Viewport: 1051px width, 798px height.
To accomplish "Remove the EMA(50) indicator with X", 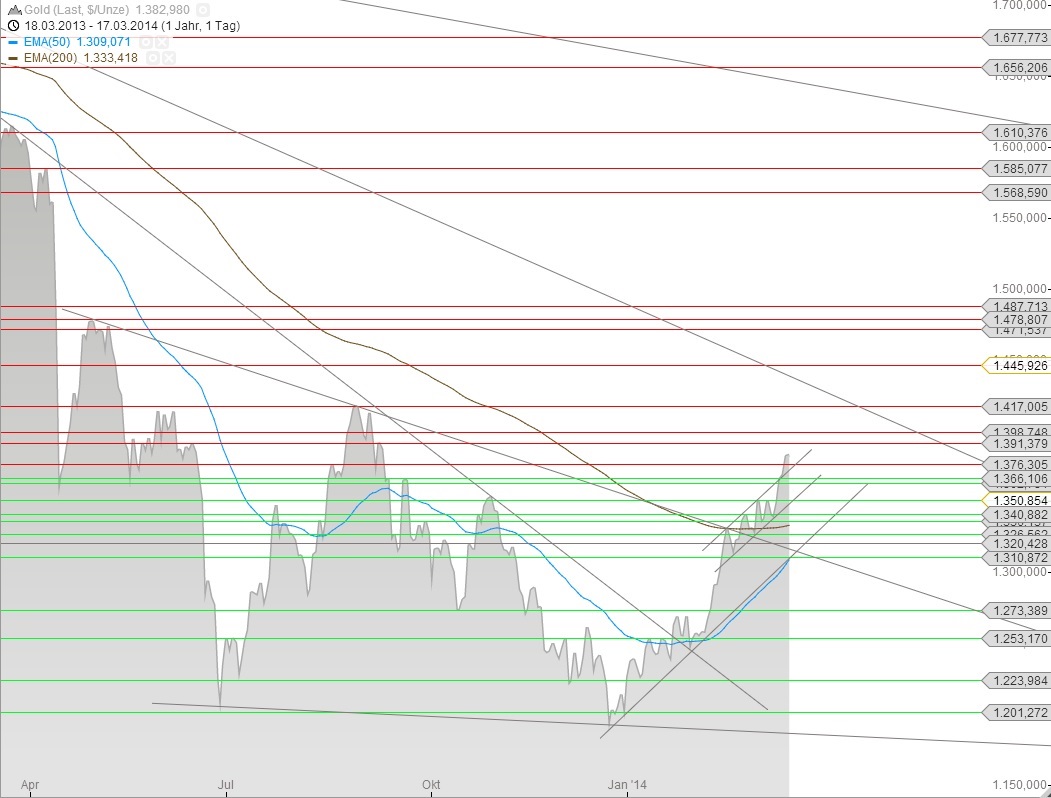I will (x=162, y=44).
